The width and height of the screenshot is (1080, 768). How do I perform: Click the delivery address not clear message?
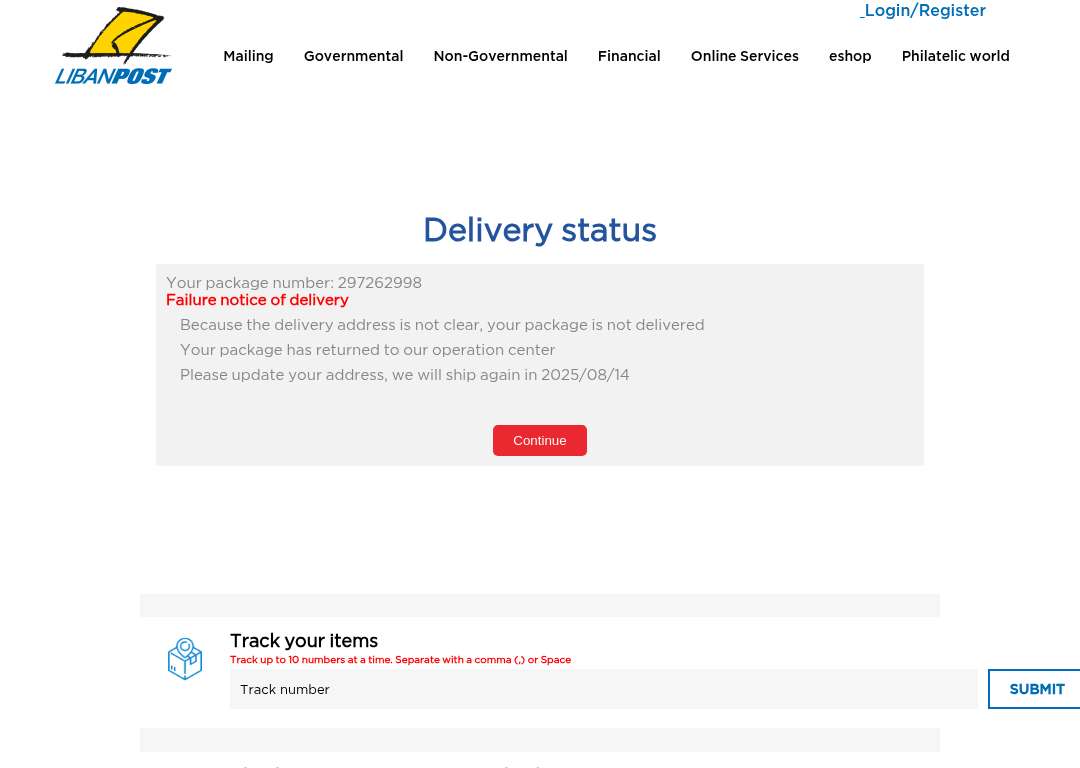pos(442,324)
